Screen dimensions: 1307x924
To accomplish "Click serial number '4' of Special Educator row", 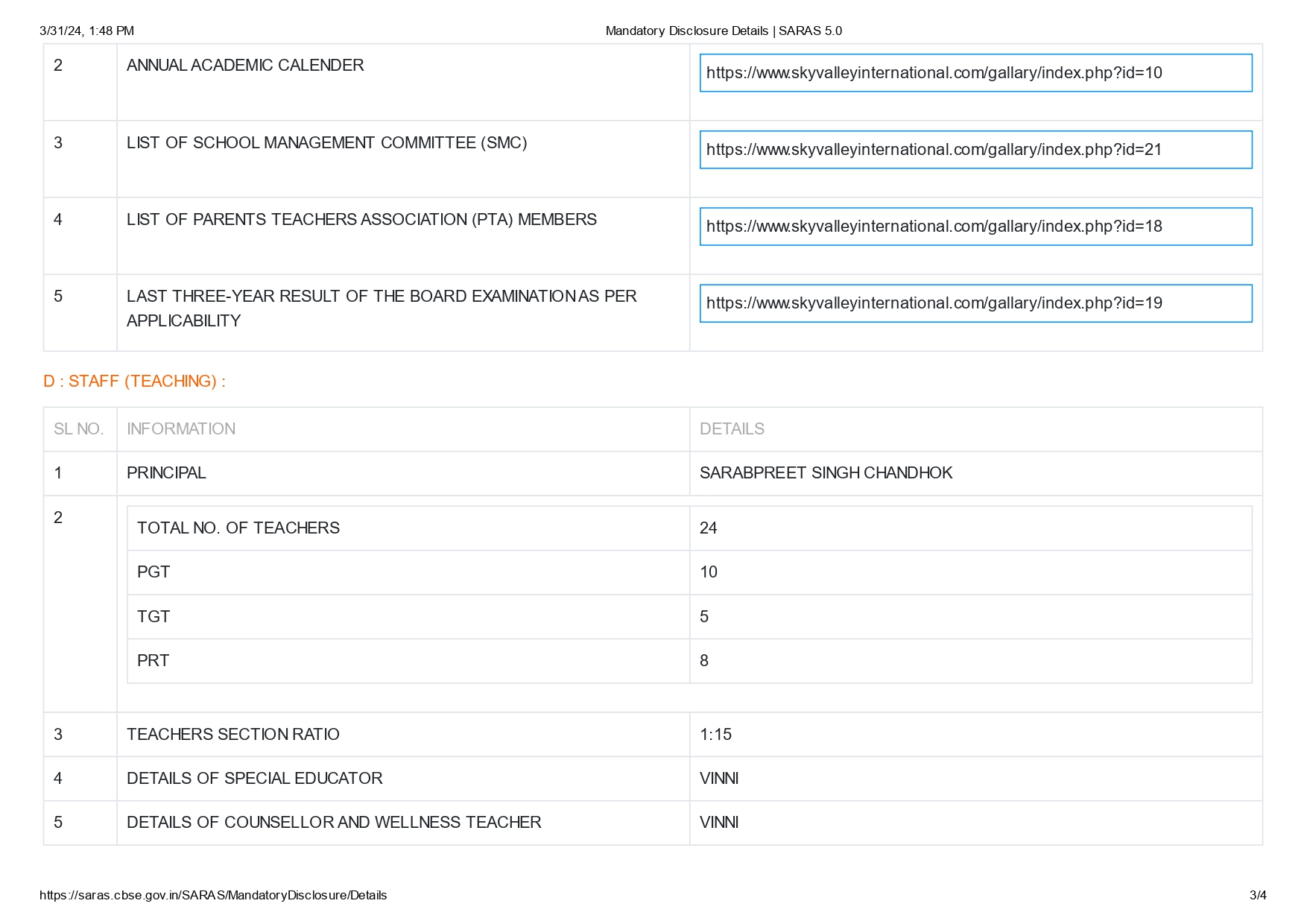I will tap(58, 779).
